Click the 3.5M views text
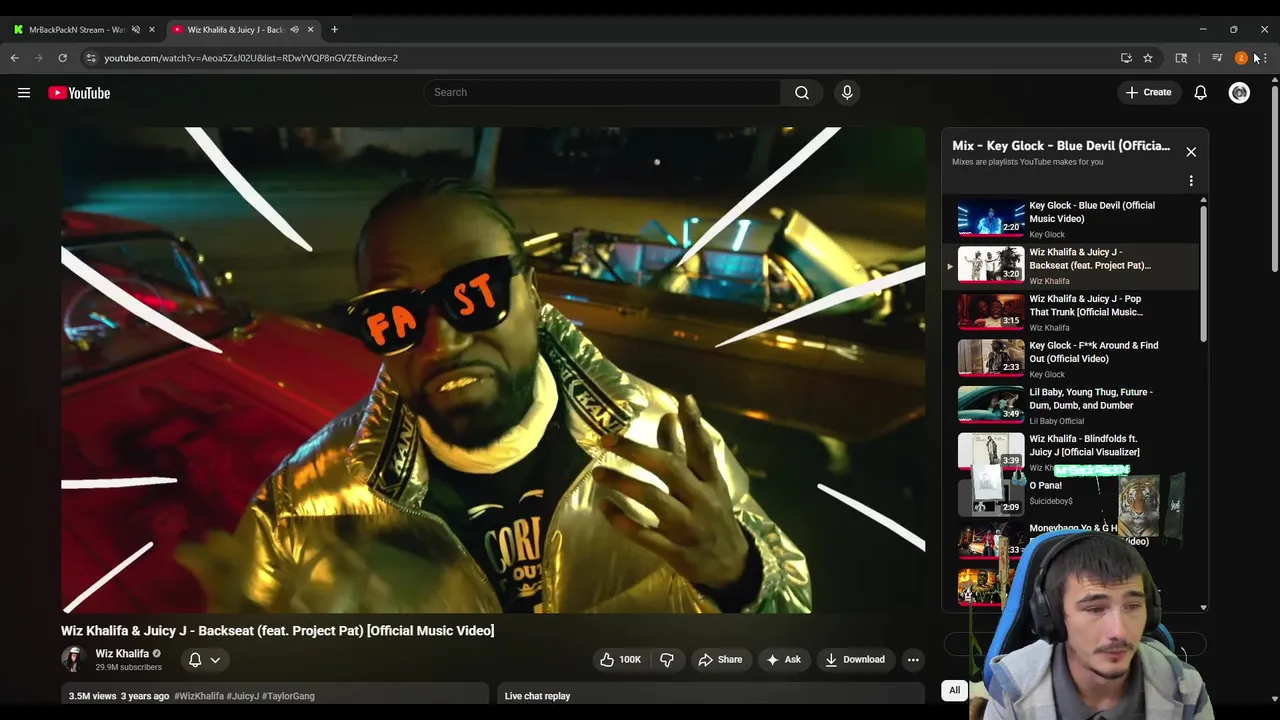This screenshot has height=720, width=1280. pyautogui.click(x=92, y=696)
